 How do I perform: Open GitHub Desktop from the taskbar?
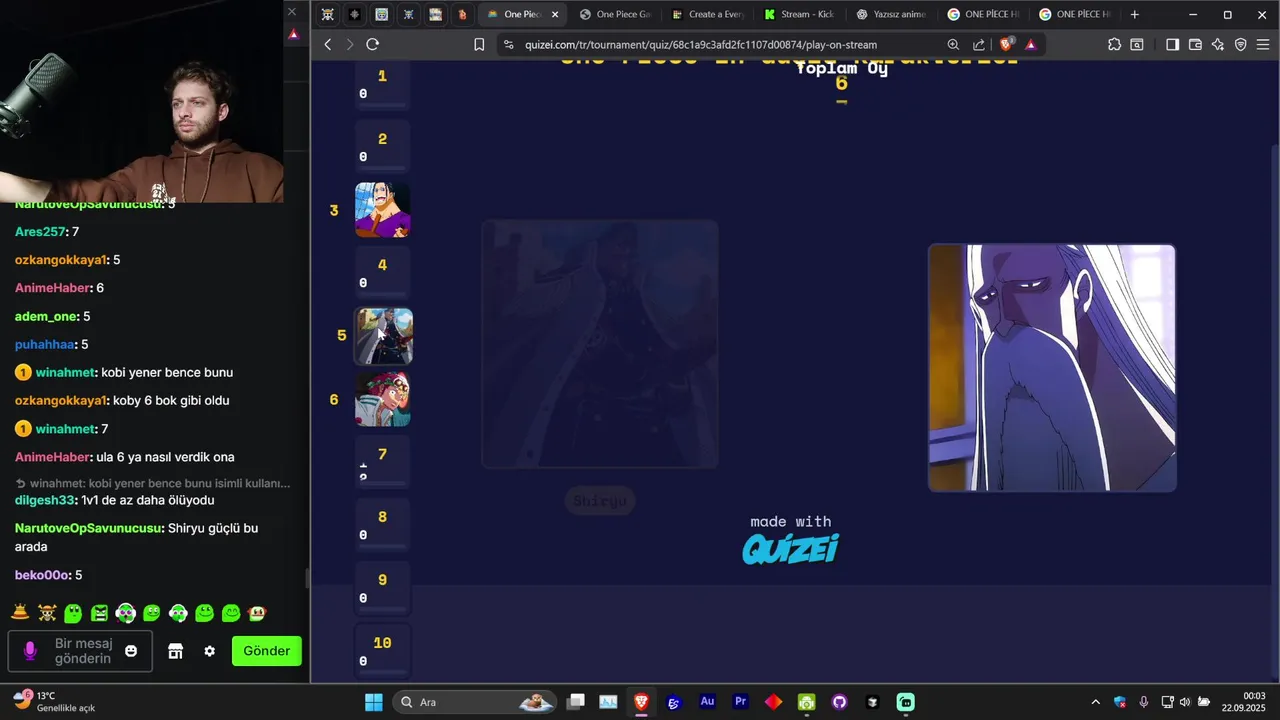pyautogui.click(x=839, y=702)
